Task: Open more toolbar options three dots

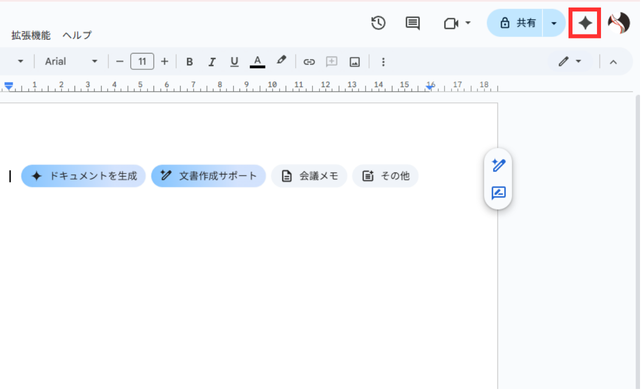Action: (383, 62)
